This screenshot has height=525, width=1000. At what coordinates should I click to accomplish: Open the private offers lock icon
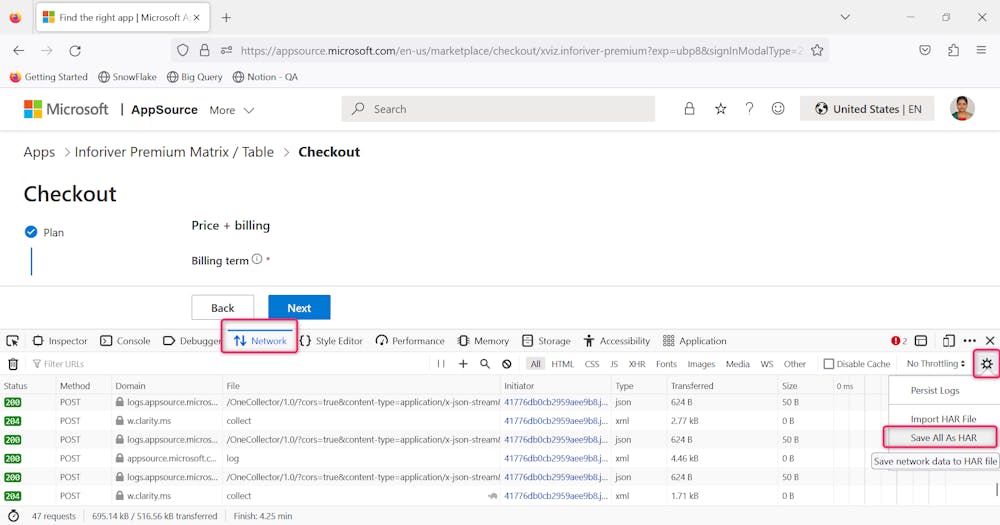(689, 109)
